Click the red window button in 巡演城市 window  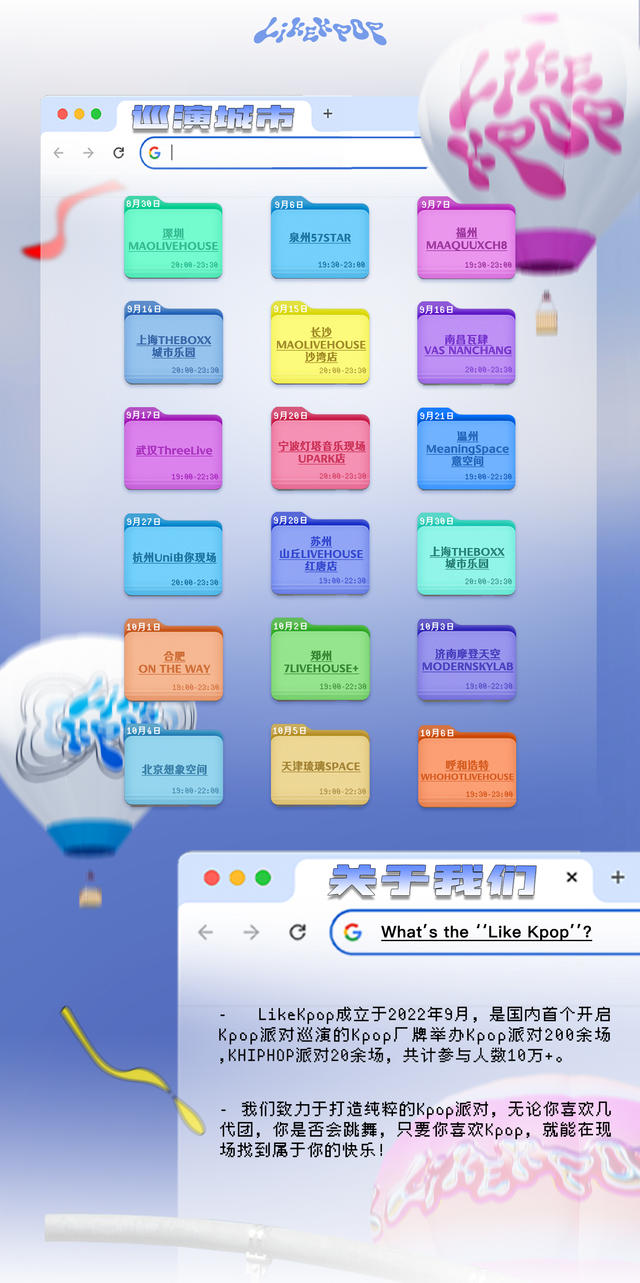(x=62, y=114)
